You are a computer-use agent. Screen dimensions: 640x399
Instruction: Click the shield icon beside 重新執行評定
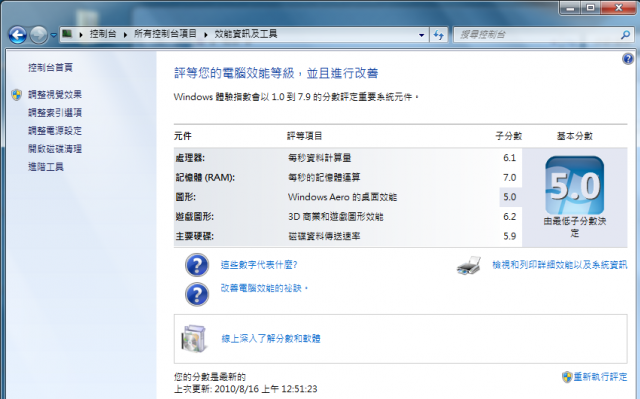click(x=567, y=377)
